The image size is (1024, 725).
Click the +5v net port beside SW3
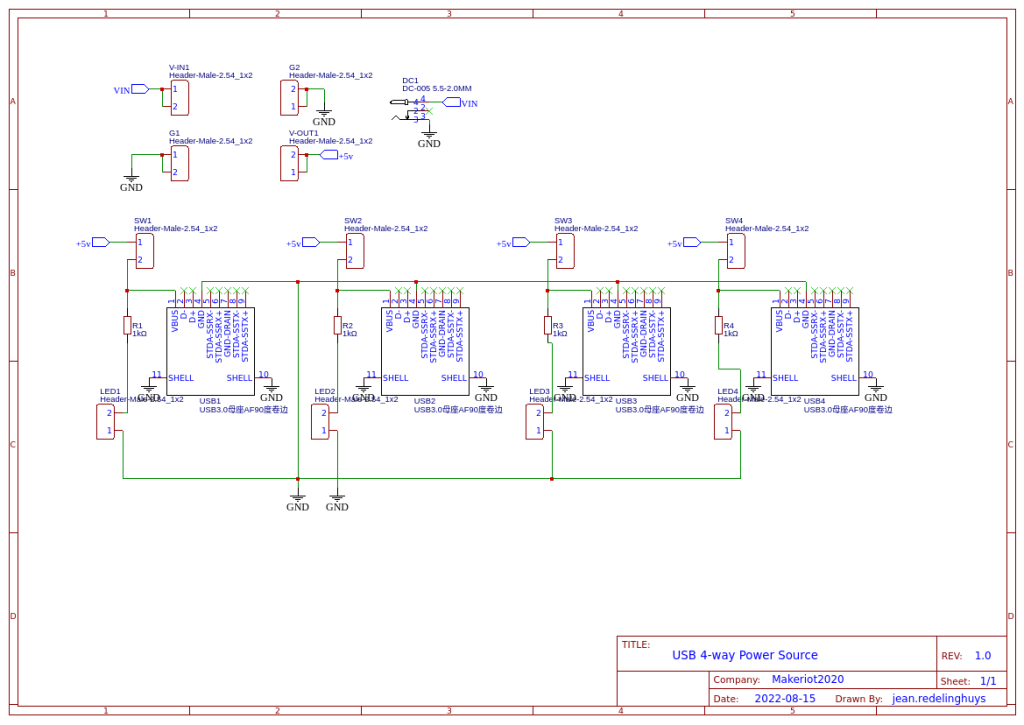click(x=513, y=243)
